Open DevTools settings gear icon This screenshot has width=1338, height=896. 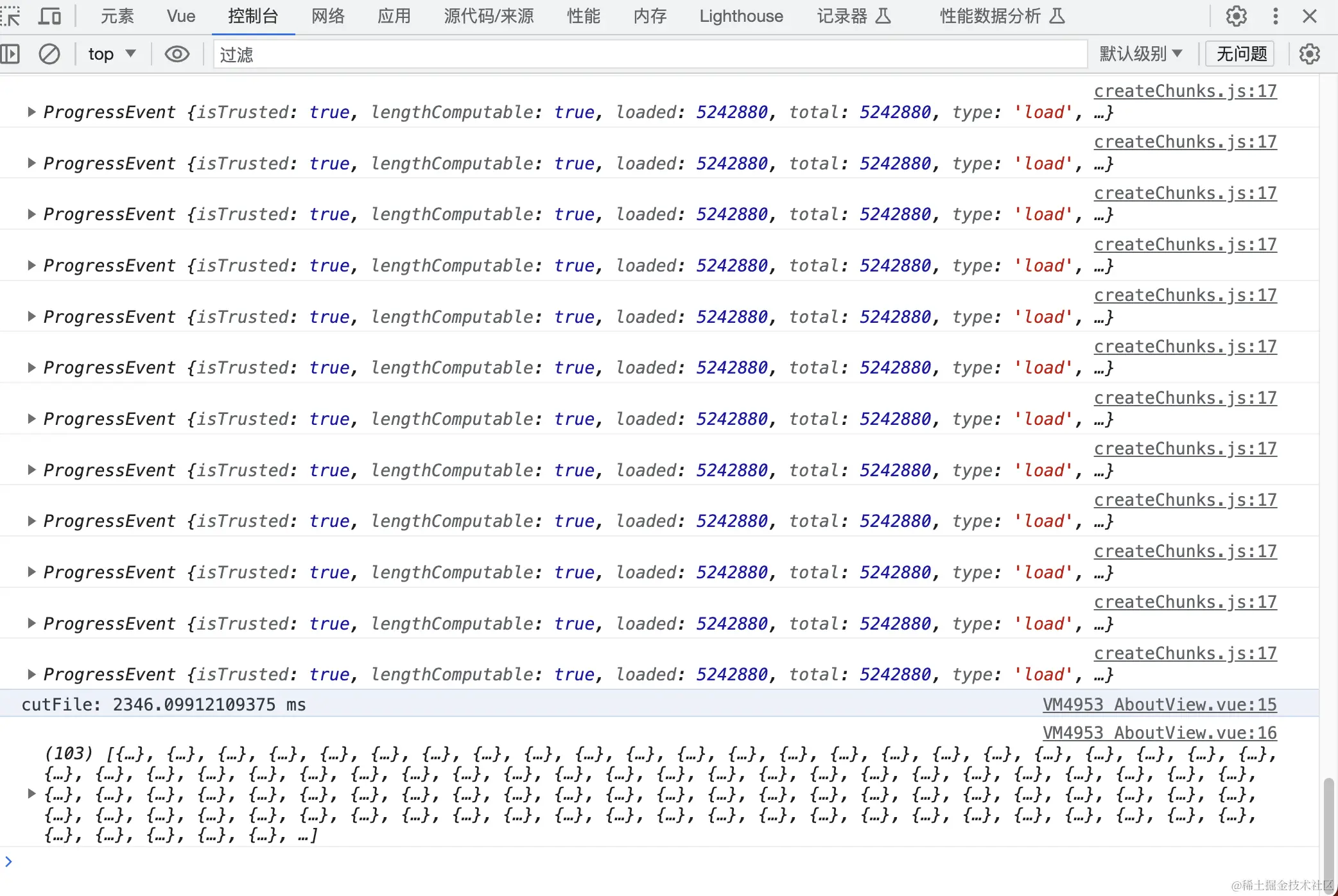1236,15
